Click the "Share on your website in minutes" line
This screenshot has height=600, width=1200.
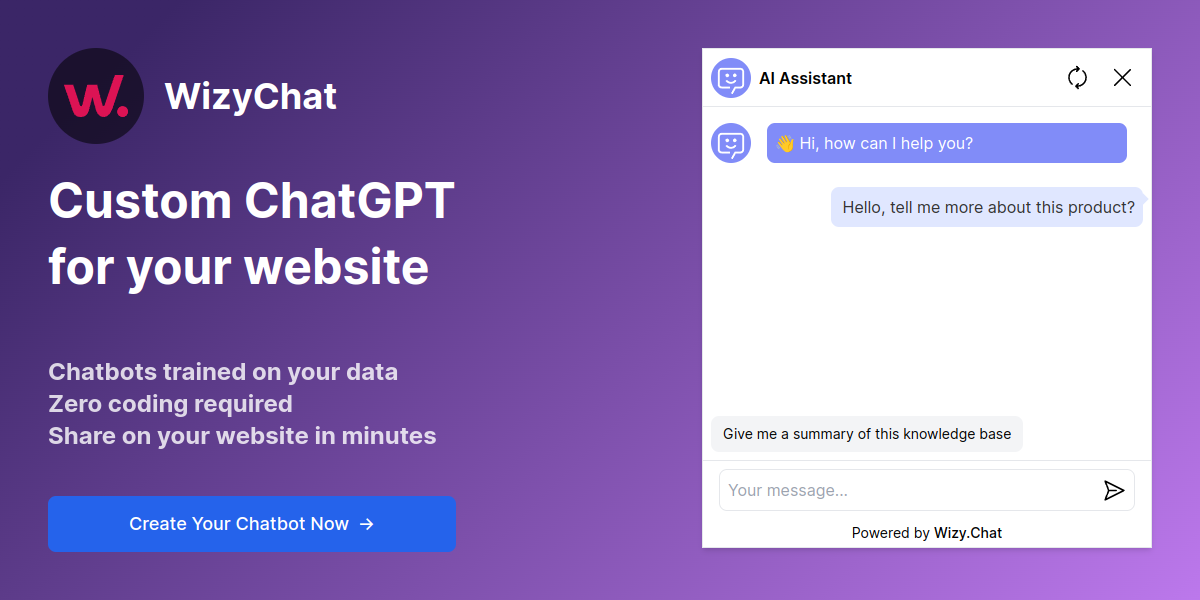click(242, 436)
